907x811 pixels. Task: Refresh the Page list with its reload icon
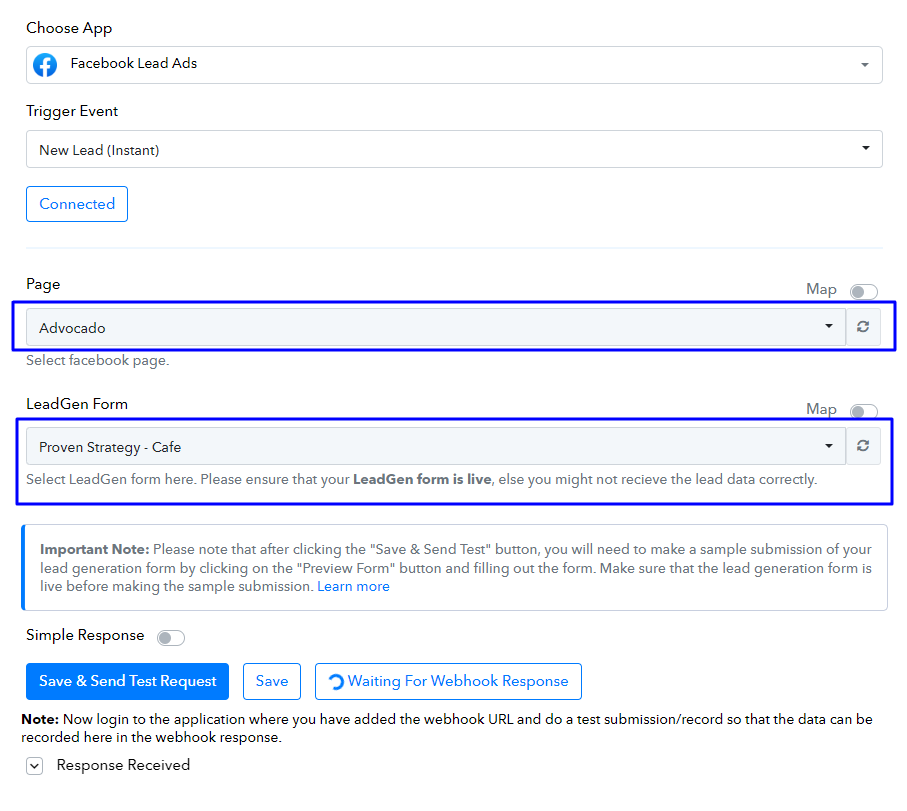coord(863,327)
